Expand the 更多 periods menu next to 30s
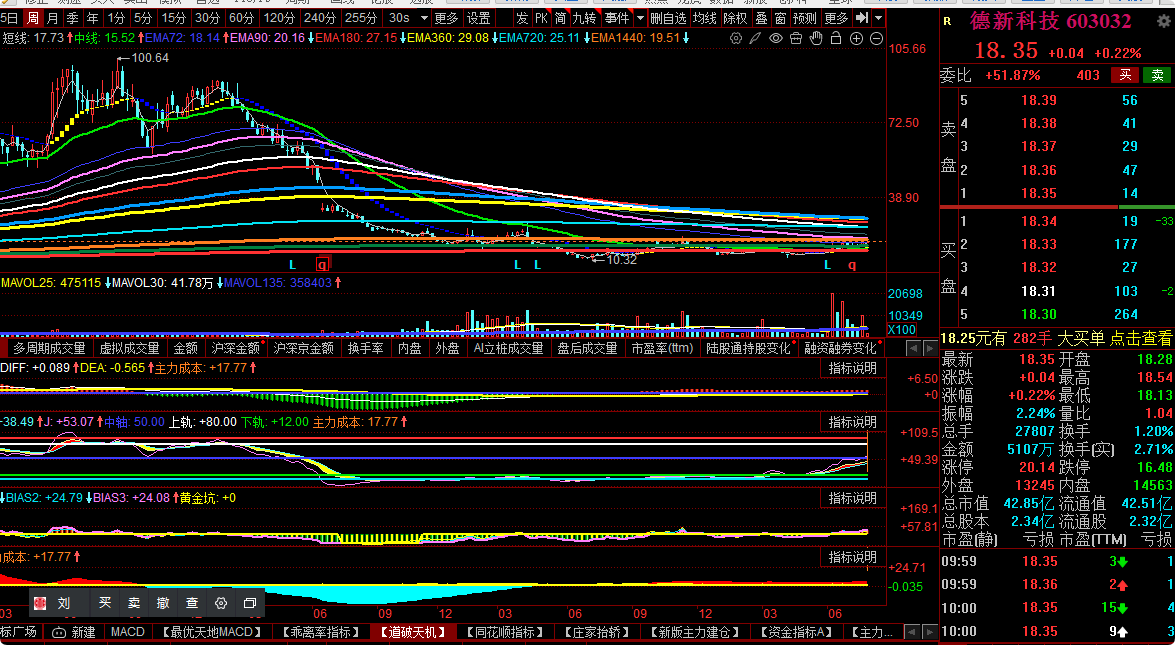The height and width of the screenshot is (645, 1175). [447, 17]
